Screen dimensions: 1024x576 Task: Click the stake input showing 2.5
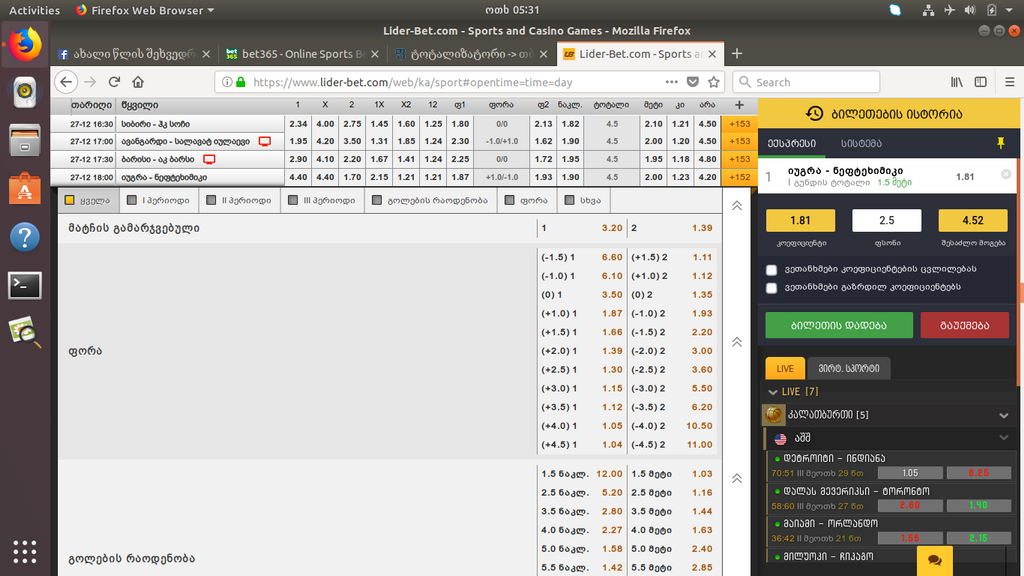coord(886,221)
